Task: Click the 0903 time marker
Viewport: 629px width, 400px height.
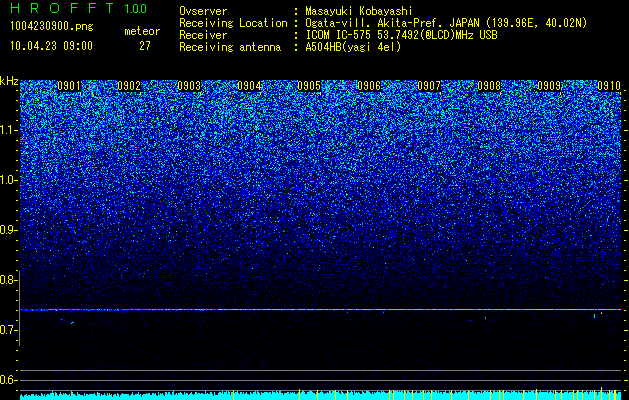Action: [189, 86]
